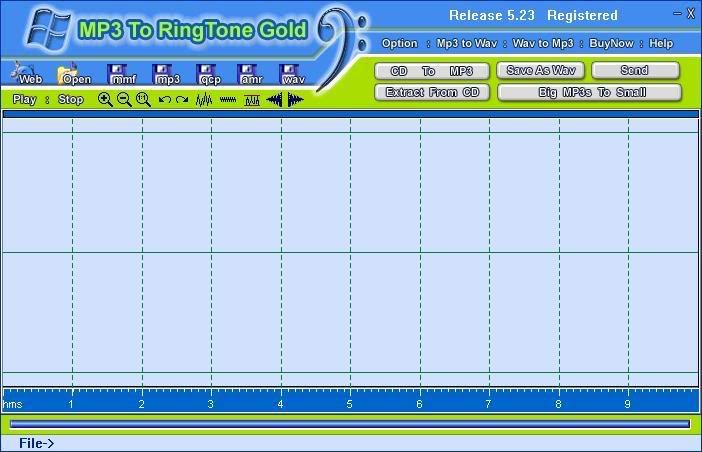Click the zoom out magnifier
The width and height of the screenshot is (702, 452).
tap(124, 99)
